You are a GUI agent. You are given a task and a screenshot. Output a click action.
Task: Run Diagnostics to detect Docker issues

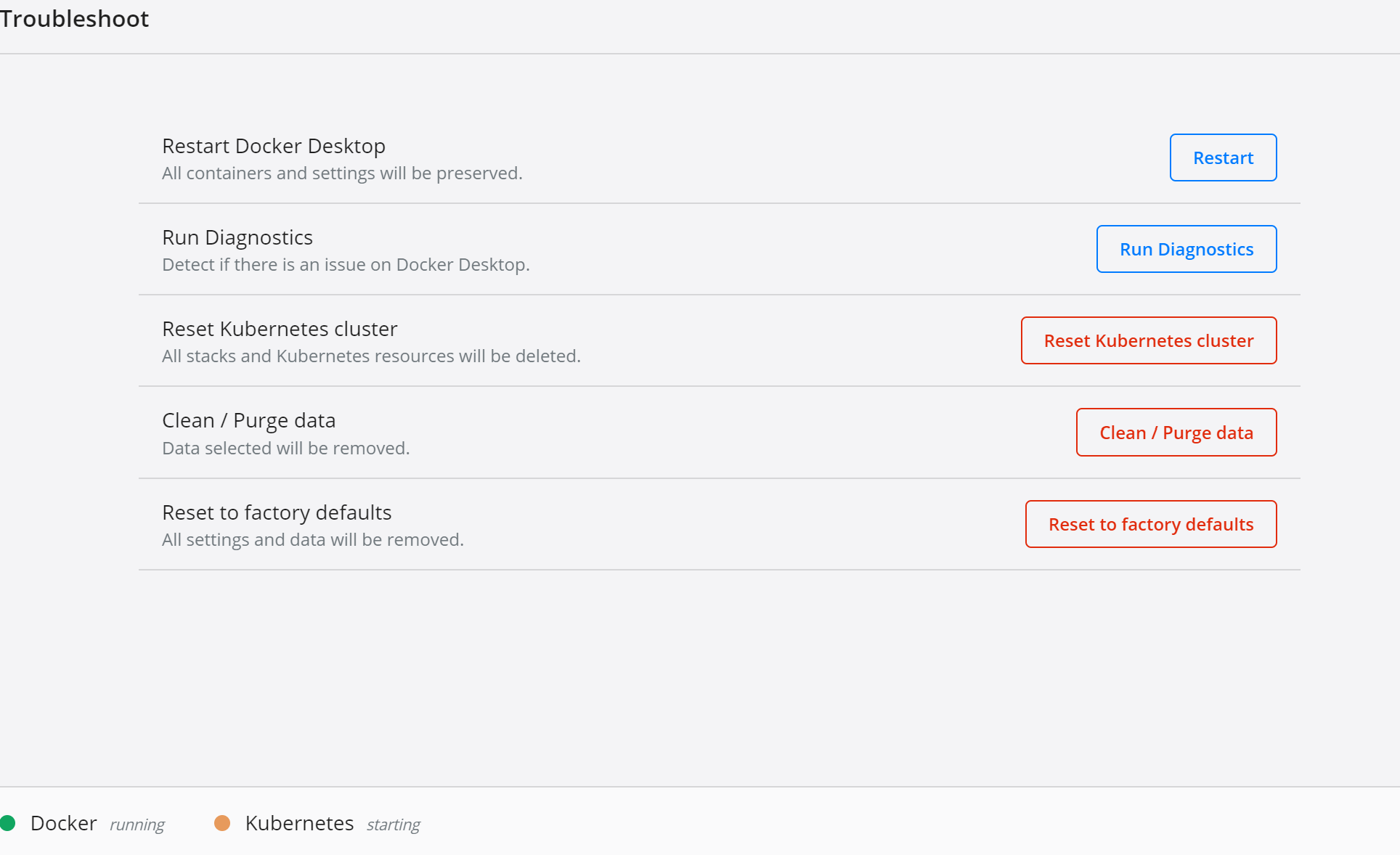1186,249
